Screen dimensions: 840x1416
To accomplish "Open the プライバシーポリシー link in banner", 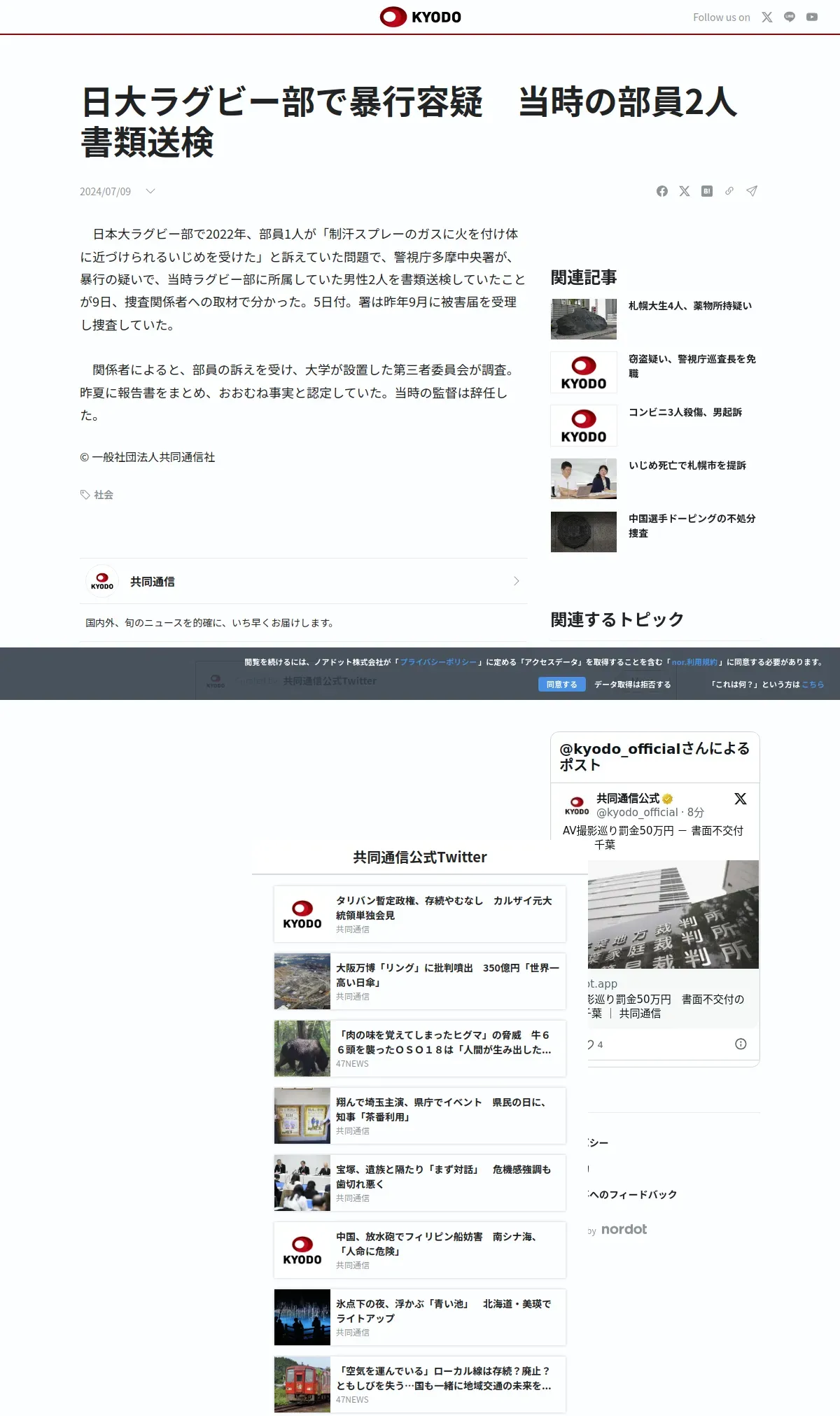I will pyautogui.click(x=438, y=662).
